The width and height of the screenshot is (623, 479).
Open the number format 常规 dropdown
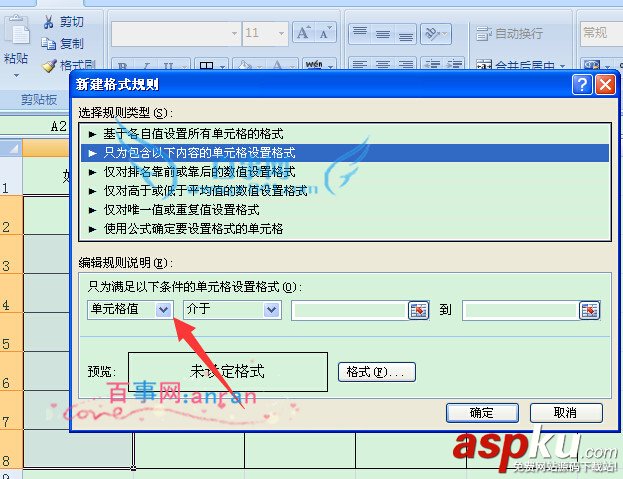[601, 33]
